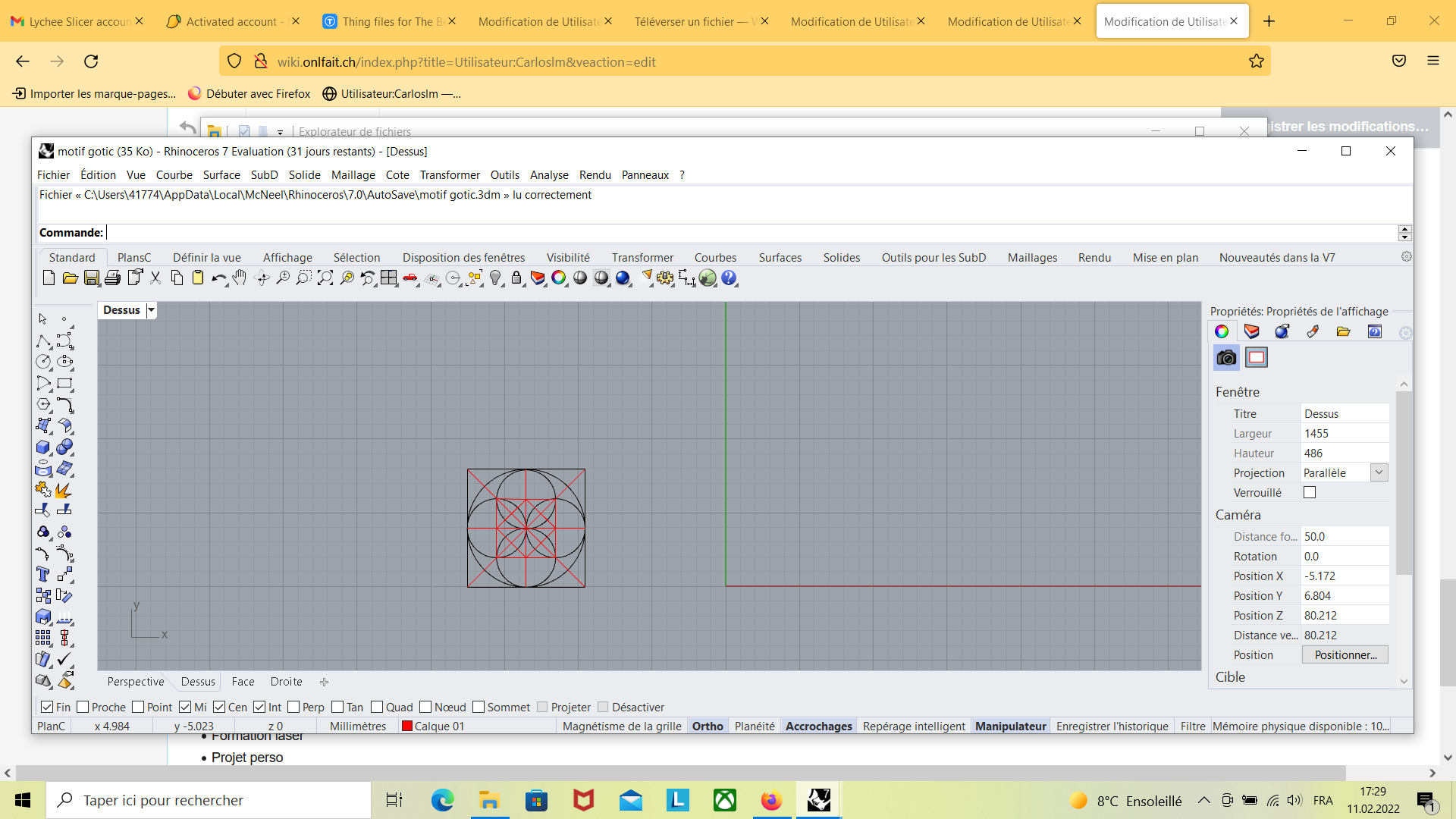
Task: Toggle Ortho in the status bar
Action: (708, 726)
